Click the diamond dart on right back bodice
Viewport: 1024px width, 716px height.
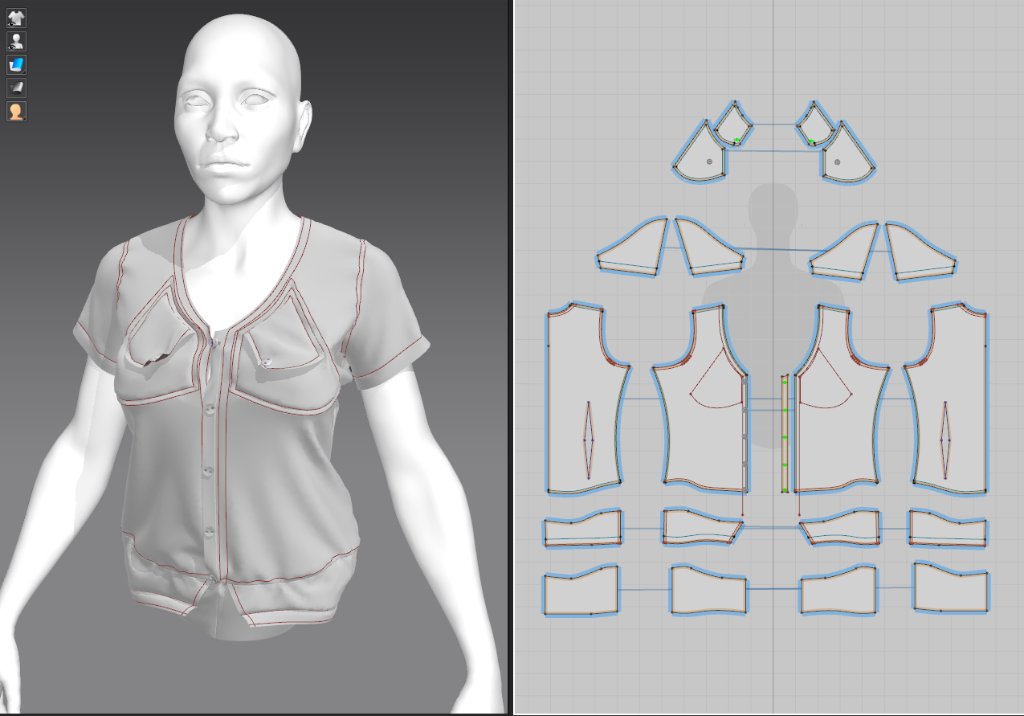944,440
